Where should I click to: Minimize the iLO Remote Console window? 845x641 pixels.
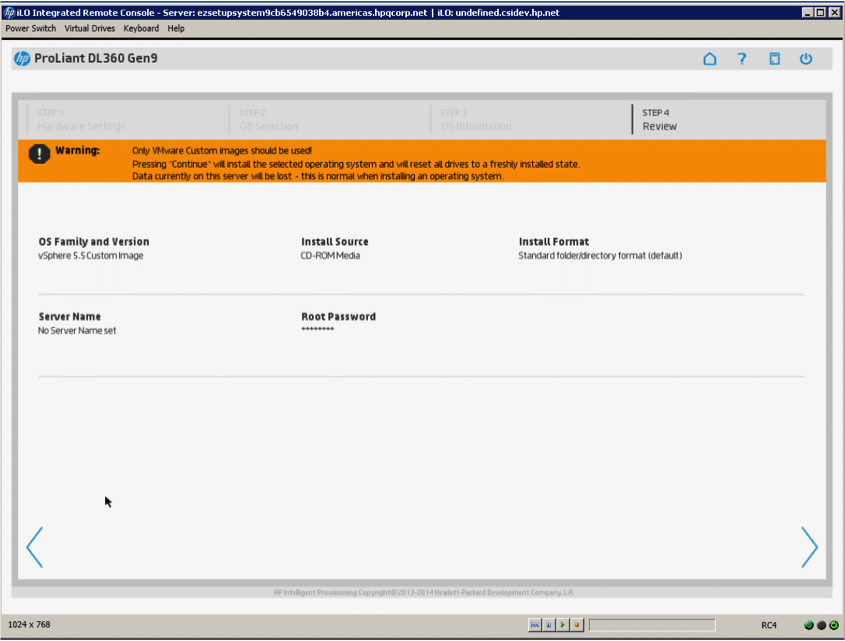point(807,12)
